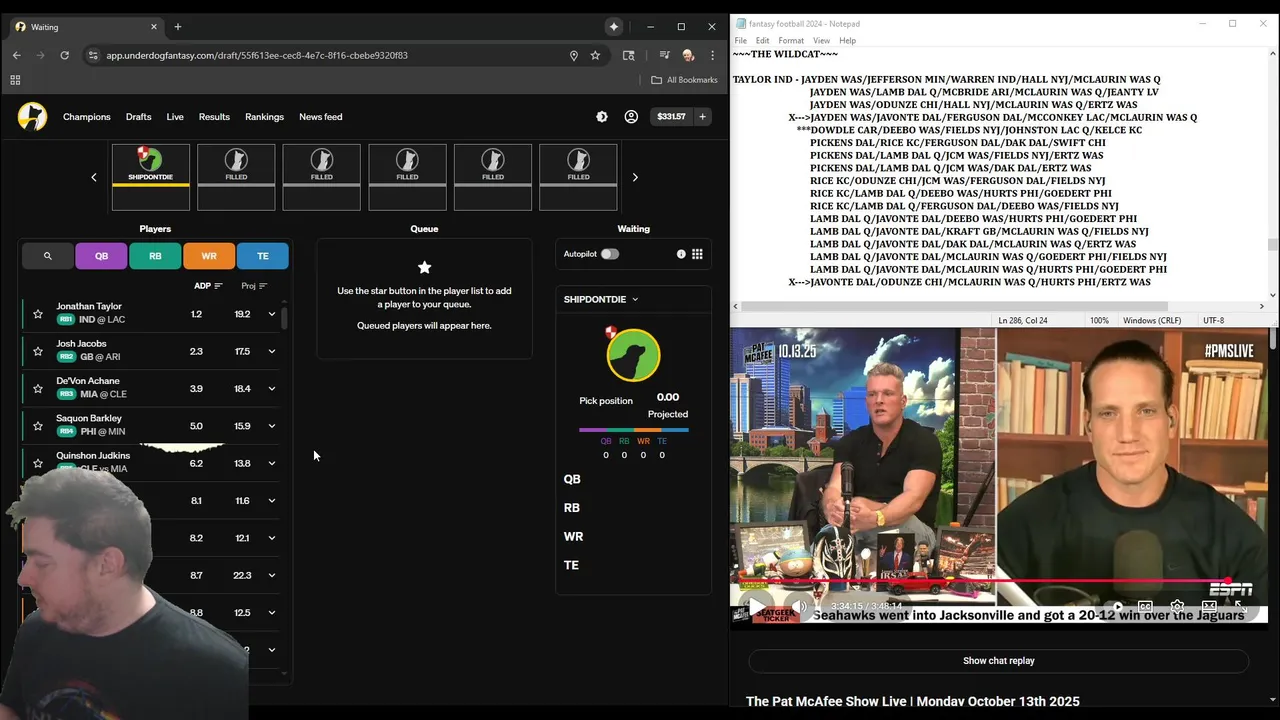Open video settings gear

(1177, 606)
